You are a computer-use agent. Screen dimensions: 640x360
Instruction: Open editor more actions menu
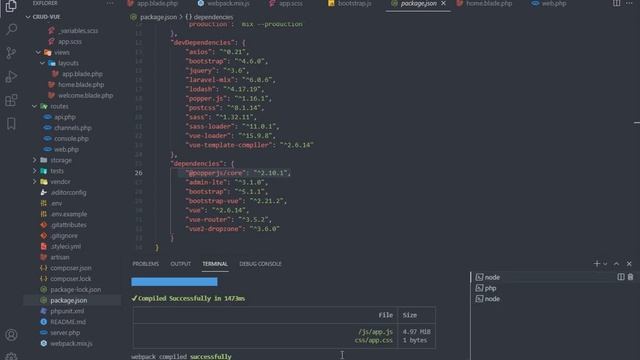[x=629, y=3]
